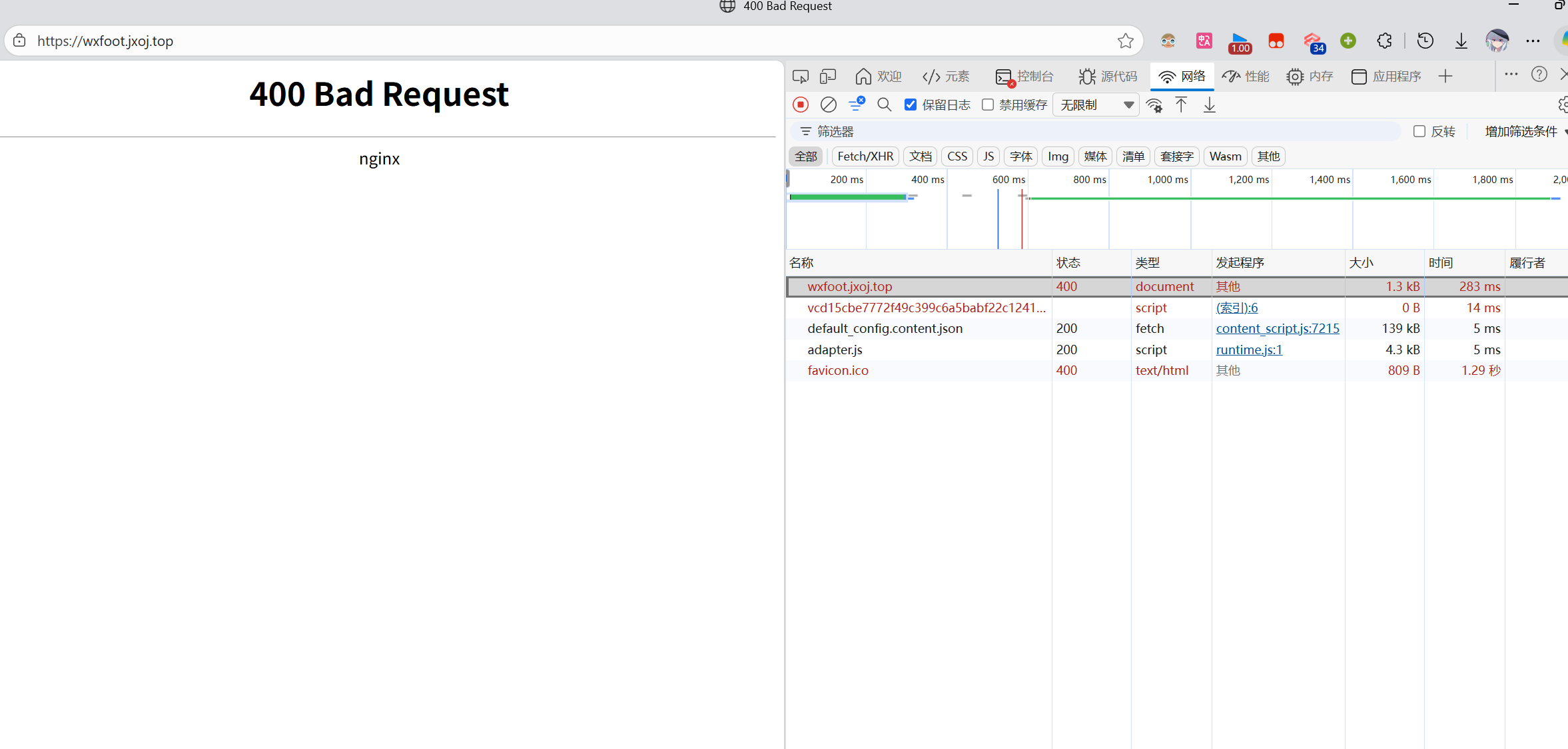This screenshot has height=749, width=1568.
Task: Click the export HAR download arrow
Action: click(1209, 105)
